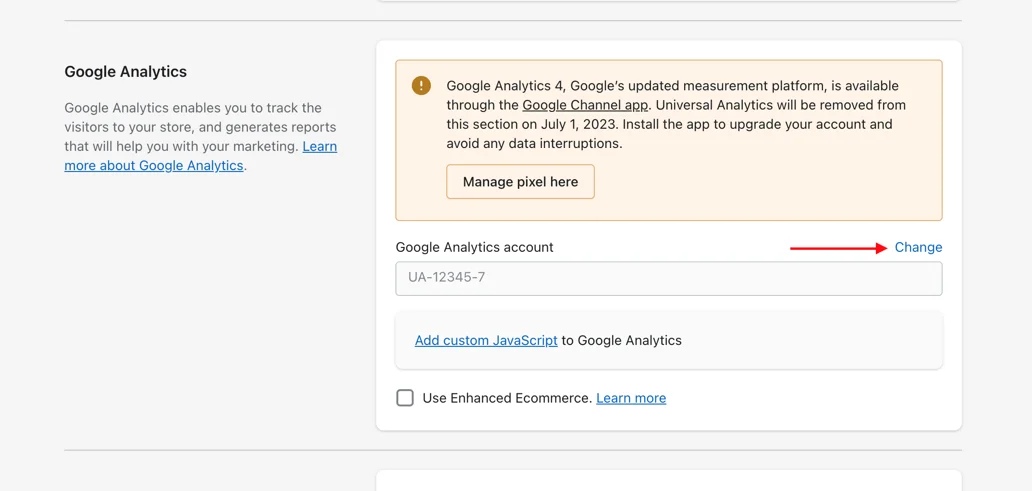Click the Use Enhanced Ecommerce label text
Image resolution: width=1032 pixels, height=491 pixels.
coord(507,398)
